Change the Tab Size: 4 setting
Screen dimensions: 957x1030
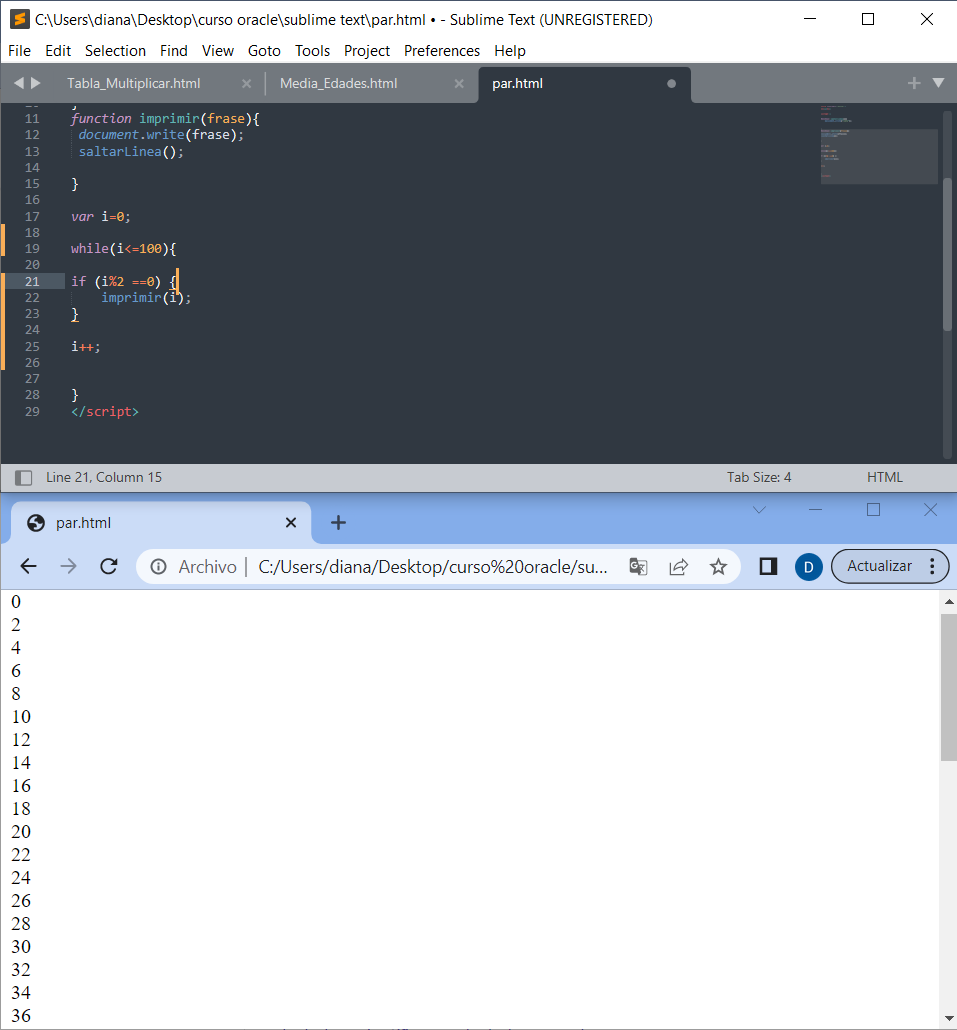point(758,478)
